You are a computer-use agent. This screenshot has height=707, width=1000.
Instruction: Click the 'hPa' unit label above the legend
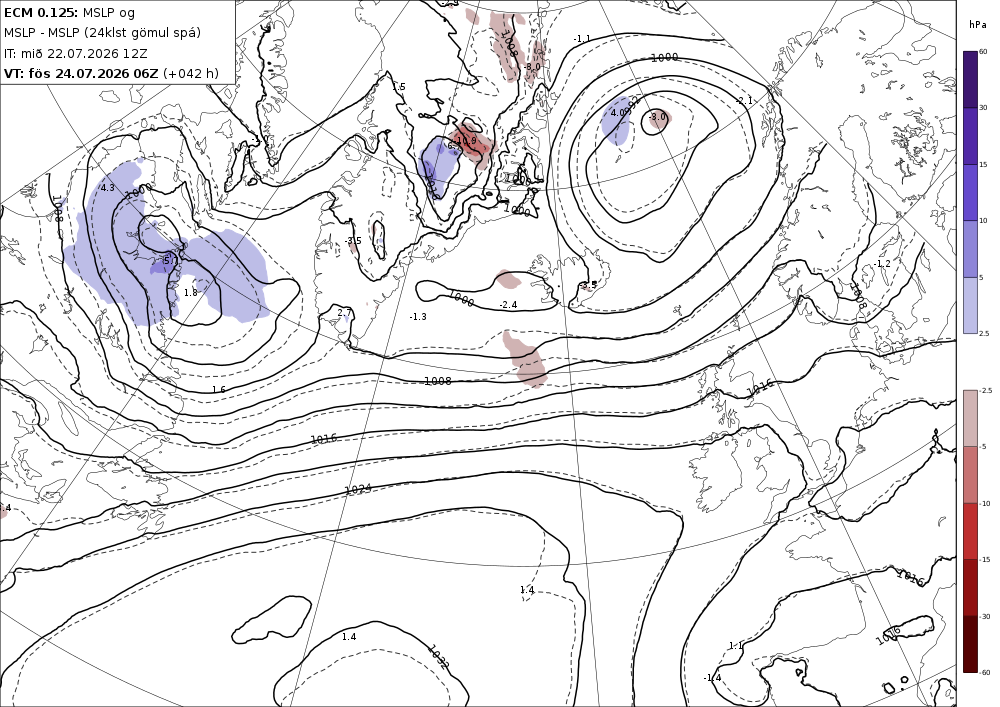pyautogui.click(x=976, y=25)
